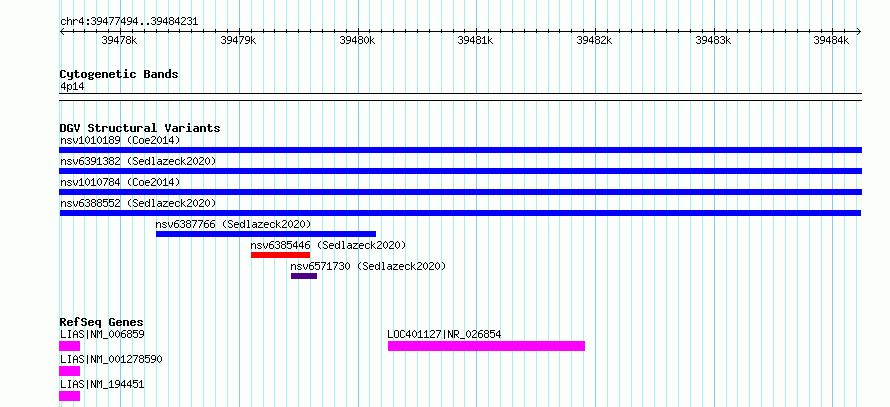Click the nsv6388552 (Sedlazeck2020) blue variant bar
The width and height of the screenshot is (890, 407).
460,213
